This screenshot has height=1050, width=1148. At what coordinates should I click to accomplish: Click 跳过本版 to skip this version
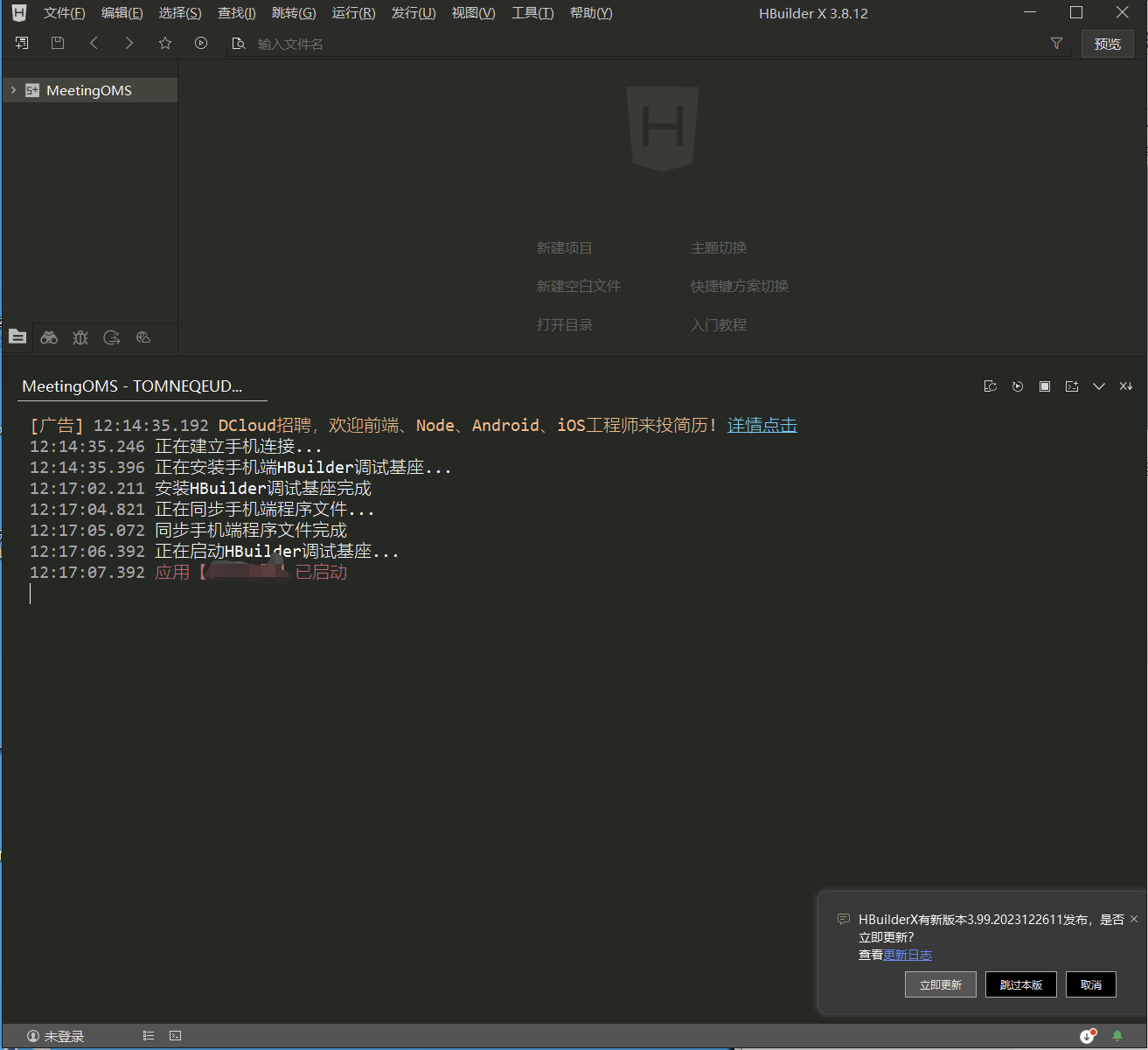(1020, 984)
